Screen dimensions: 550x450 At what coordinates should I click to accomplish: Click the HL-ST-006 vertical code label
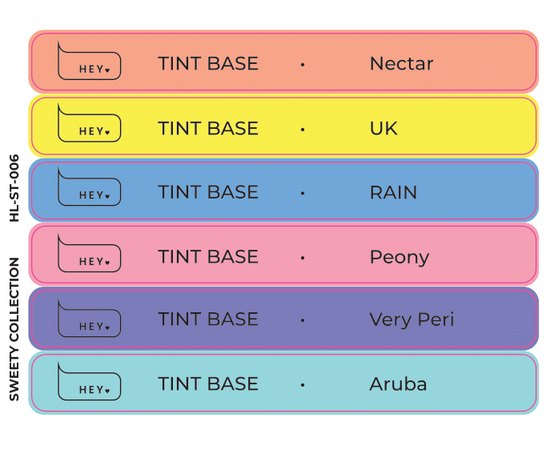tap(14, 188)
